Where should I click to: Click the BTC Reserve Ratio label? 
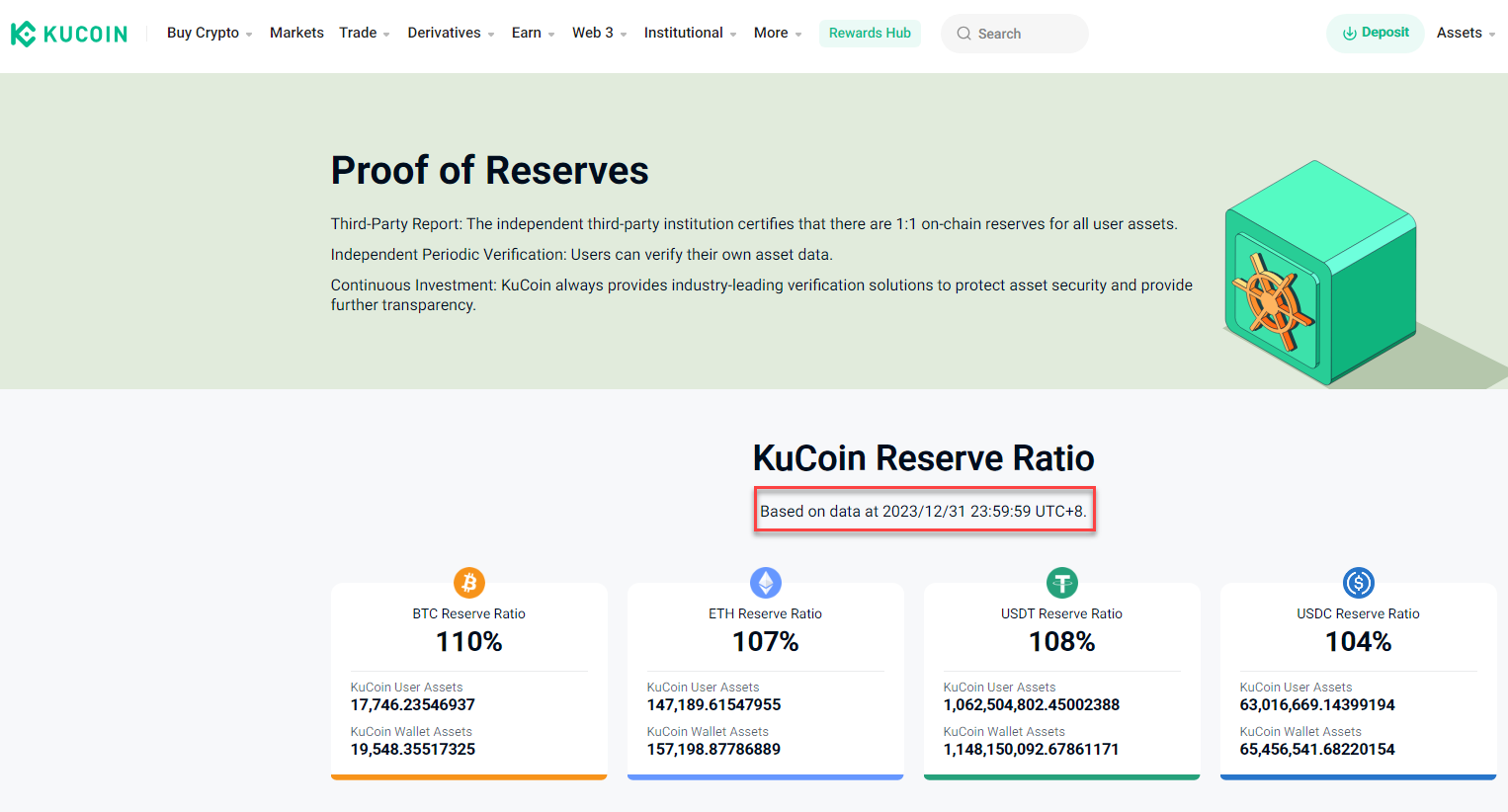469,613
